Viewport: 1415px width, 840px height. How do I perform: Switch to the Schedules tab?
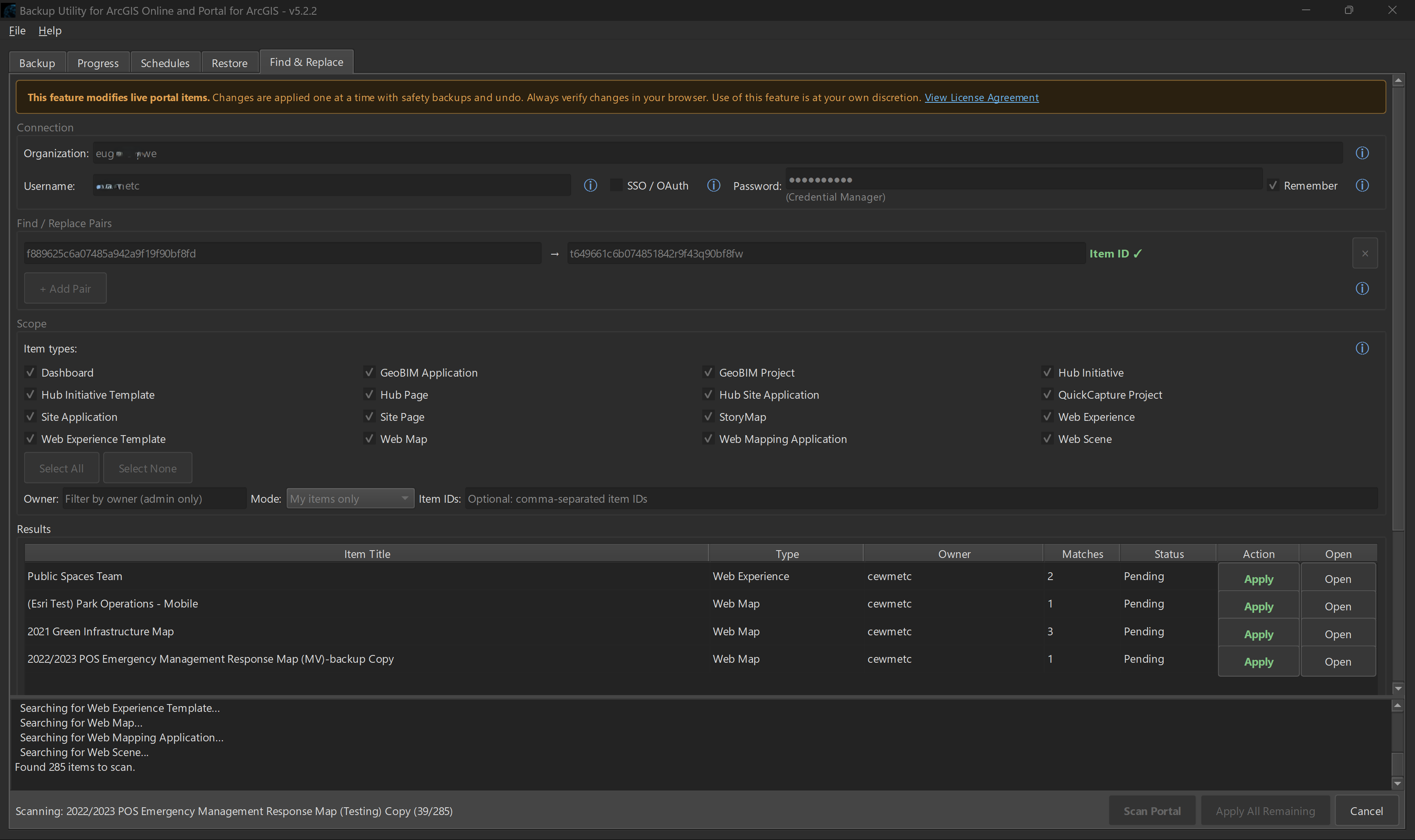165,62
